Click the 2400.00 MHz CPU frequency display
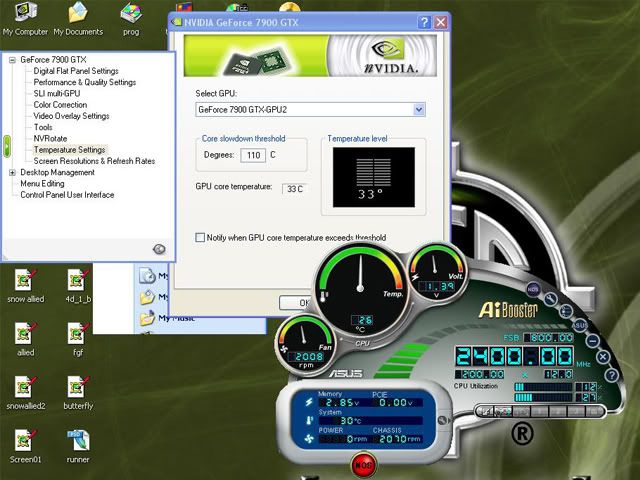 coord(514,356)
